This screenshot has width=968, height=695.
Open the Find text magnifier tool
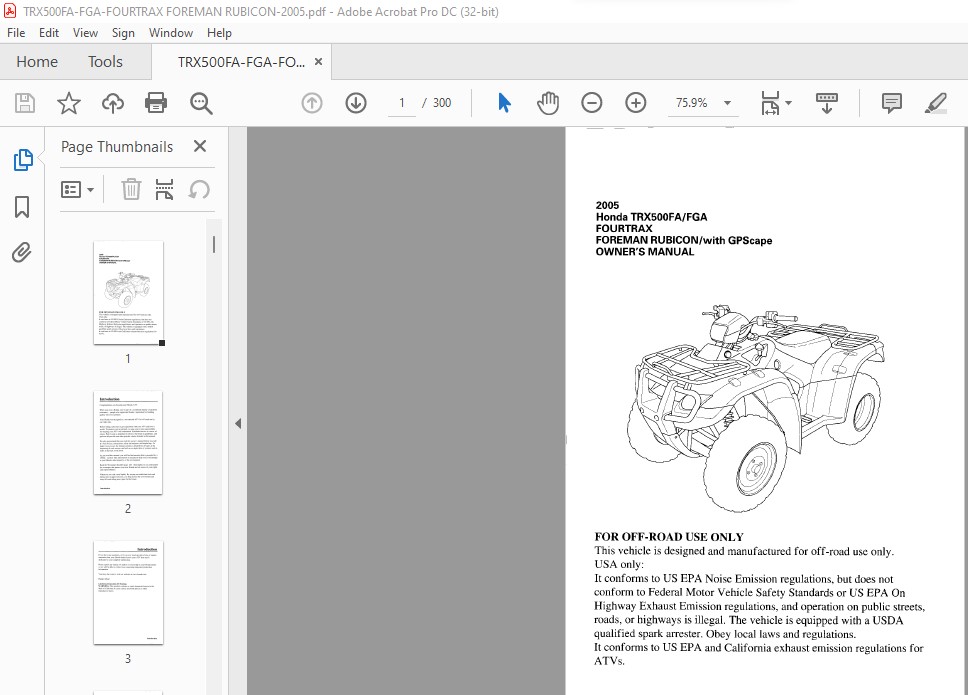pos(201,103)
